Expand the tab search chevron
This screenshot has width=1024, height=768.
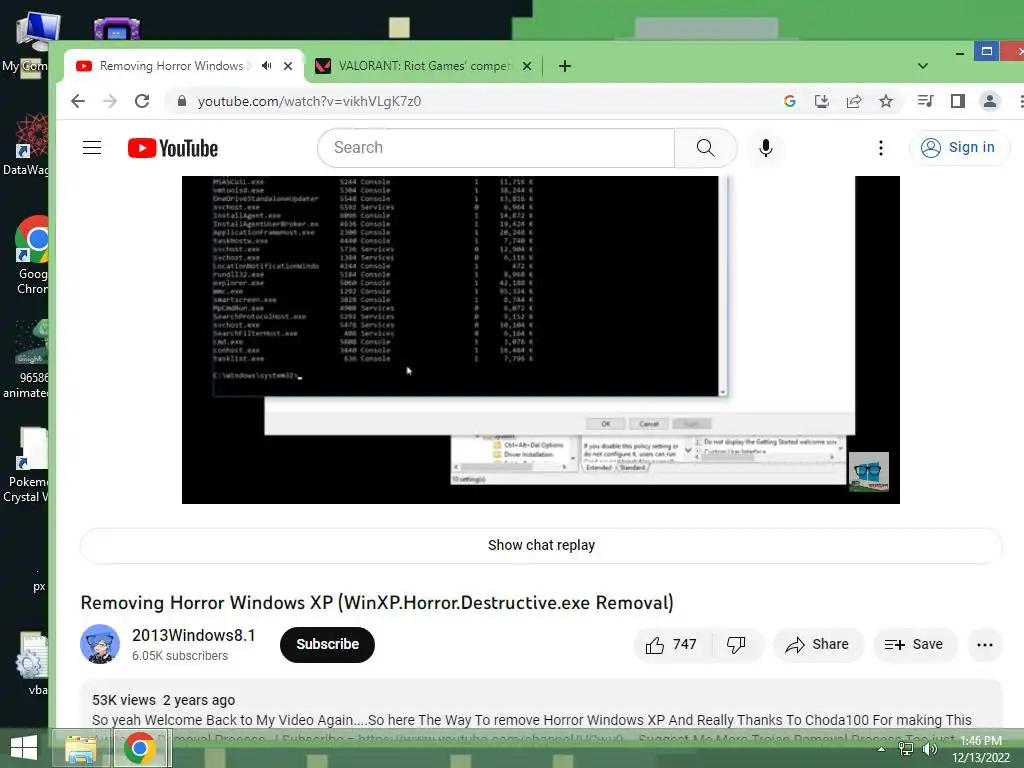pyautogui.click(x=922, y=66)
